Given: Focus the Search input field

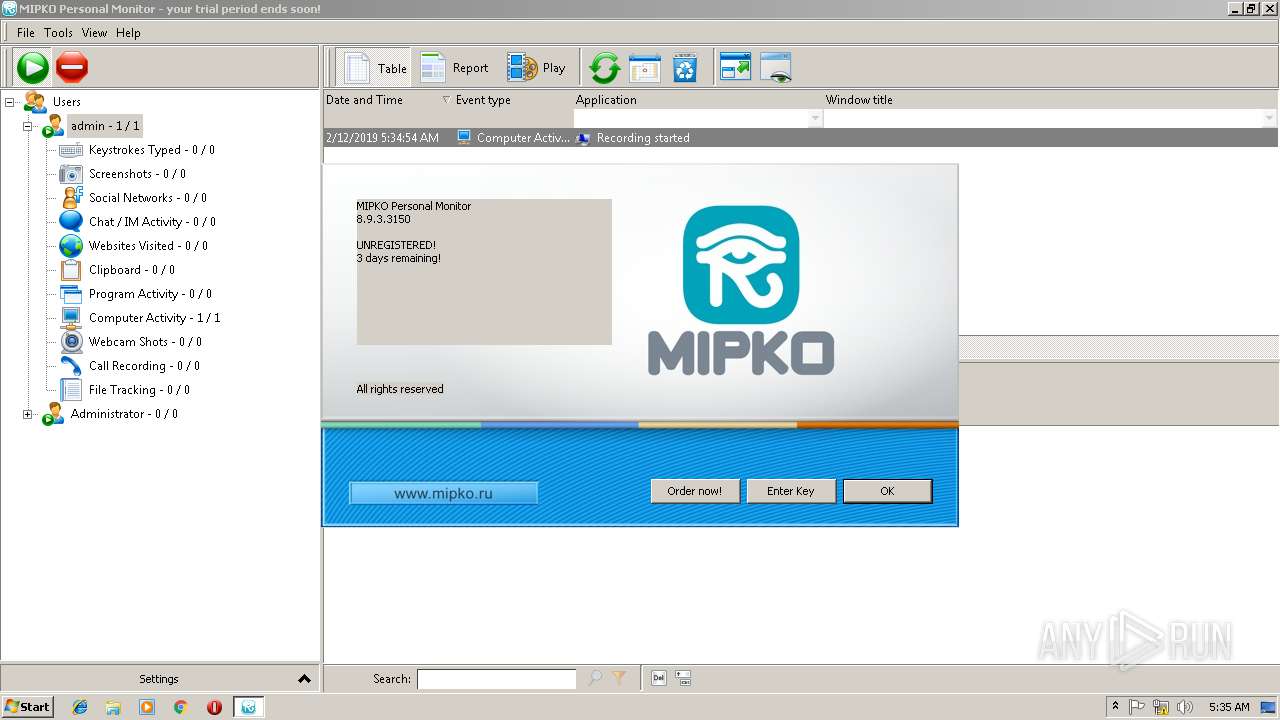Looking at the screenshot, I should pos(496,679).
